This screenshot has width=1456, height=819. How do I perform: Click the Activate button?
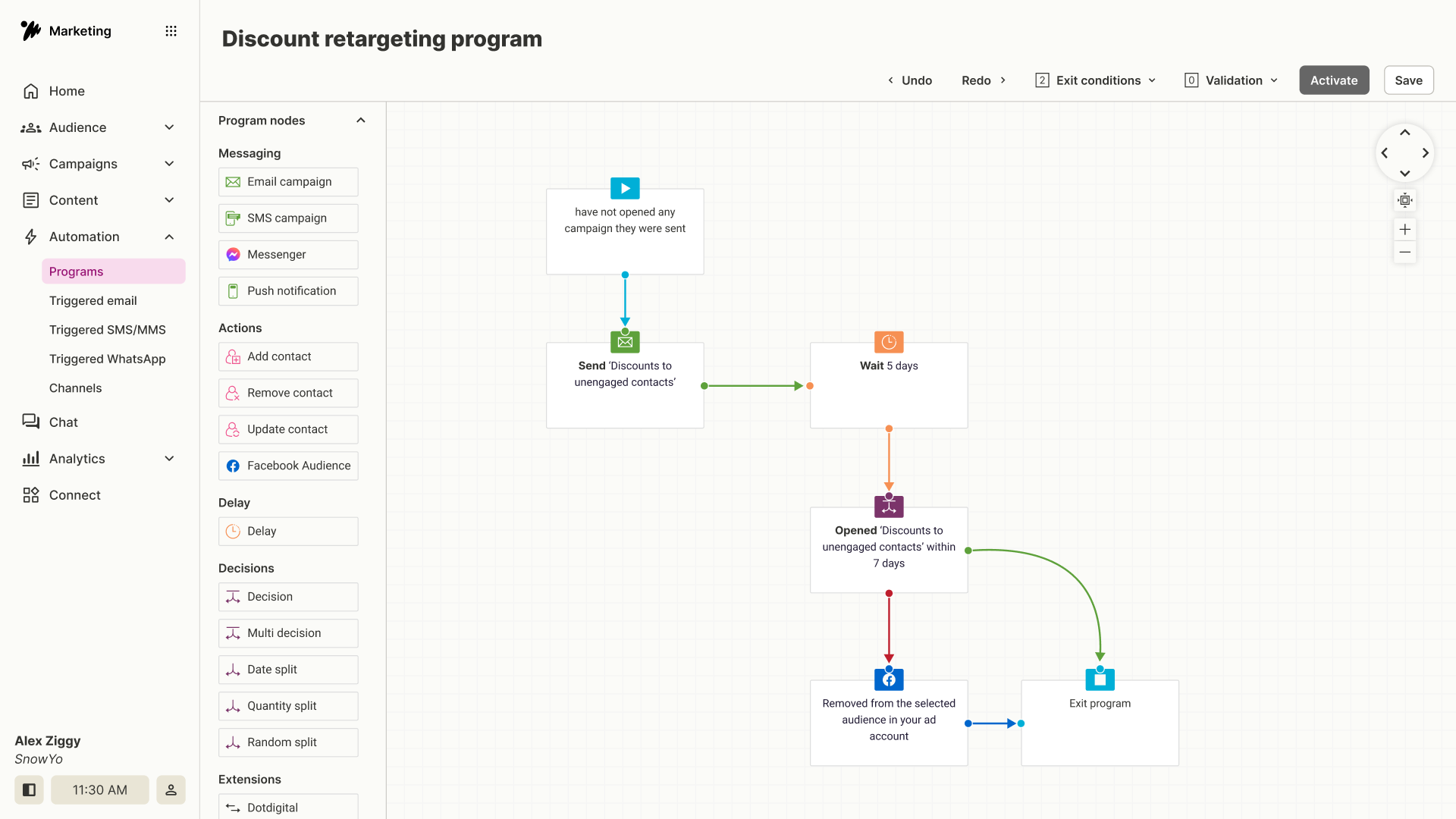coord(1334,80)
